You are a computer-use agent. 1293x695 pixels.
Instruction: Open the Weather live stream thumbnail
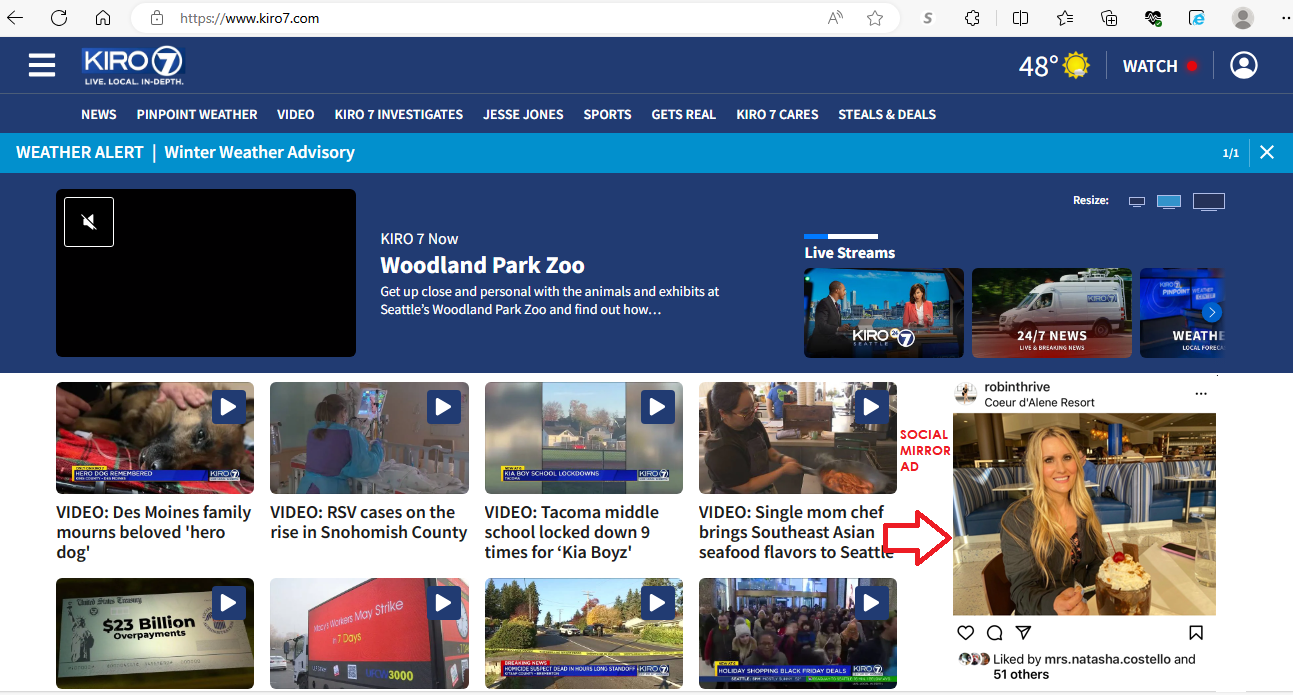click(1182, 313)
